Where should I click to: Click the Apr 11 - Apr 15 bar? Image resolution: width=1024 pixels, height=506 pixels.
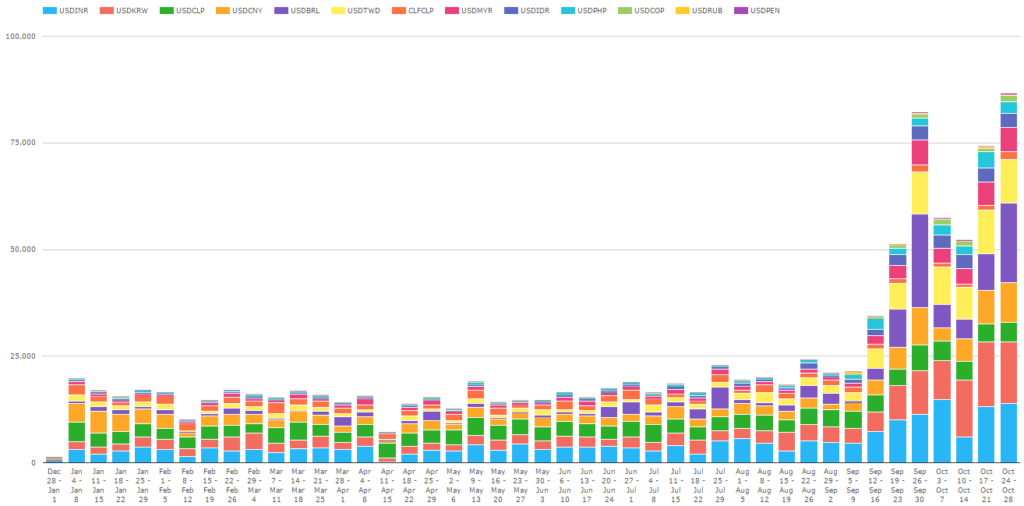point(387,447)
